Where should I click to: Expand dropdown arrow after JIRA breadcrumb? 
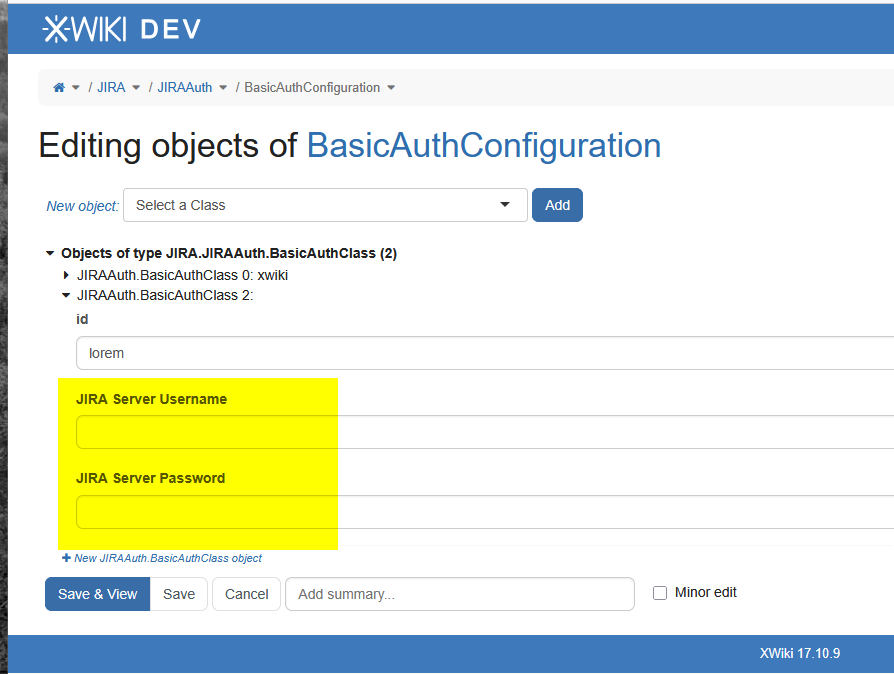136,88
